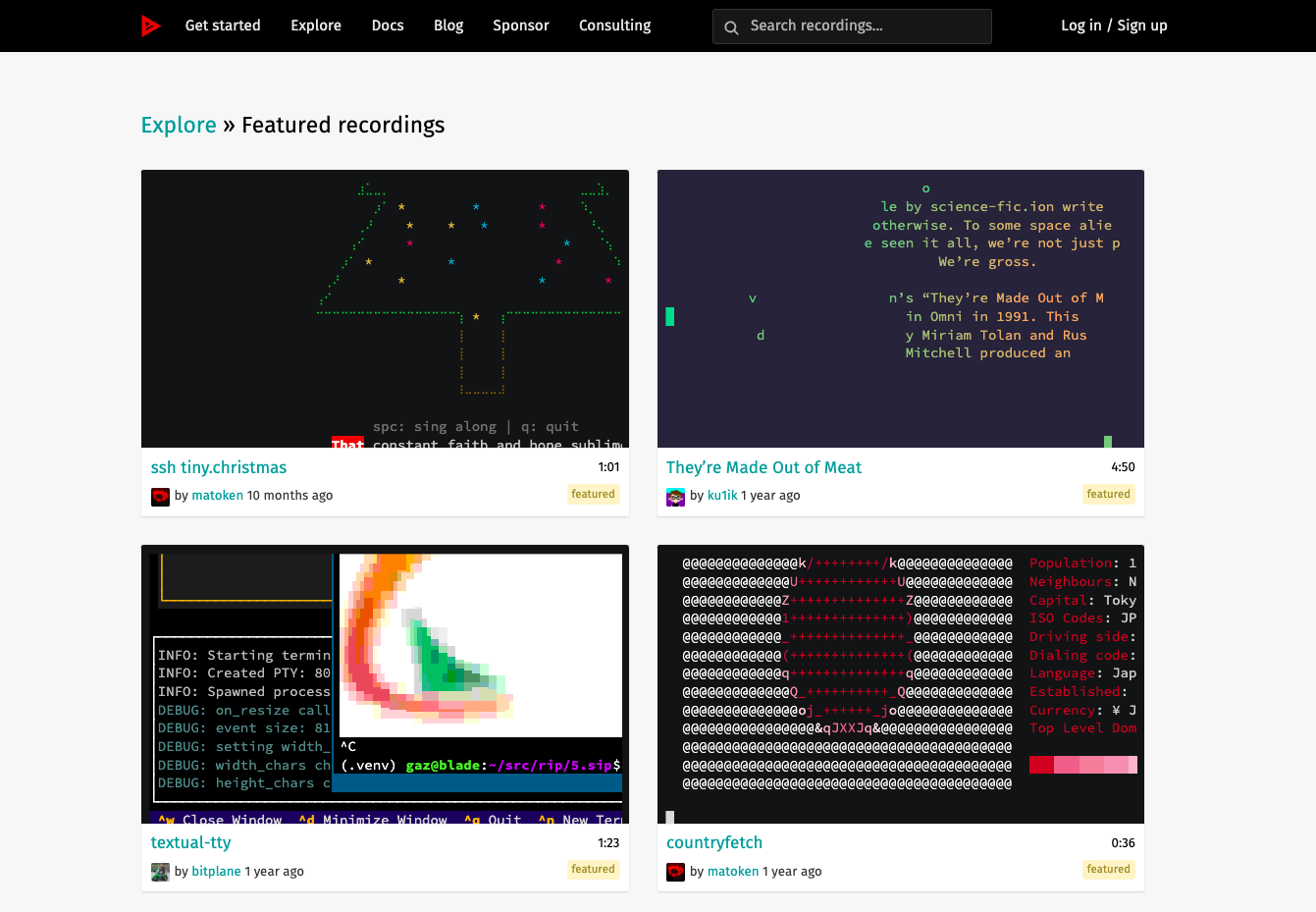
Task: Click featured badge on They're Made Out of Meat
Action: 1109,495
